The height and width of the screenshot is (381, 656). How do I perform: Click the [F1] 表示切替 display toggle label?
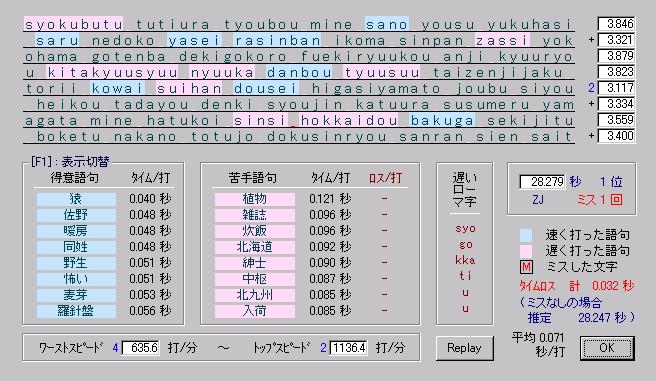coord(70,162)
